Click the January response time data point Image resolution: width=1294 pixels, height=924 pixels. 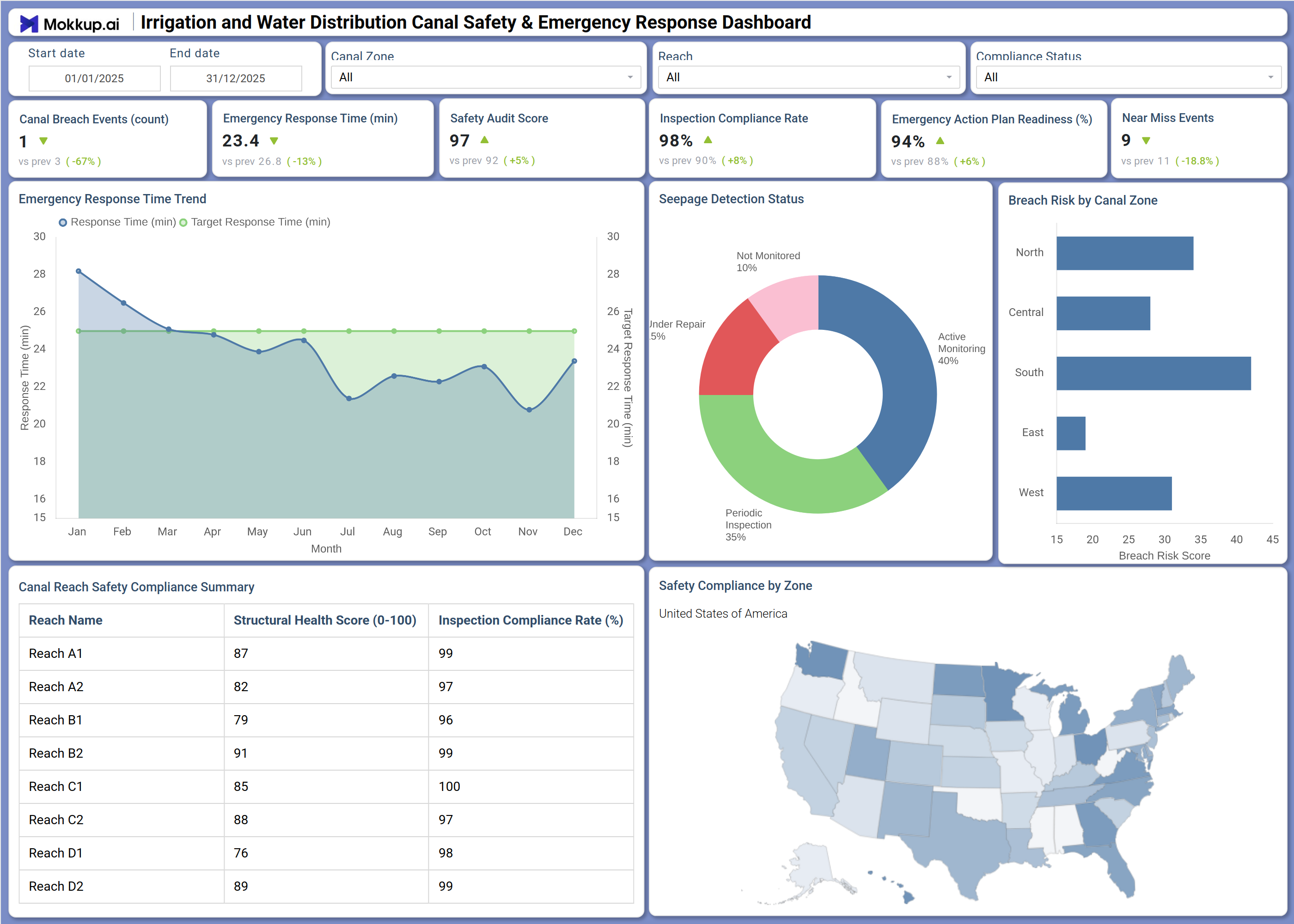click(79, 271)
